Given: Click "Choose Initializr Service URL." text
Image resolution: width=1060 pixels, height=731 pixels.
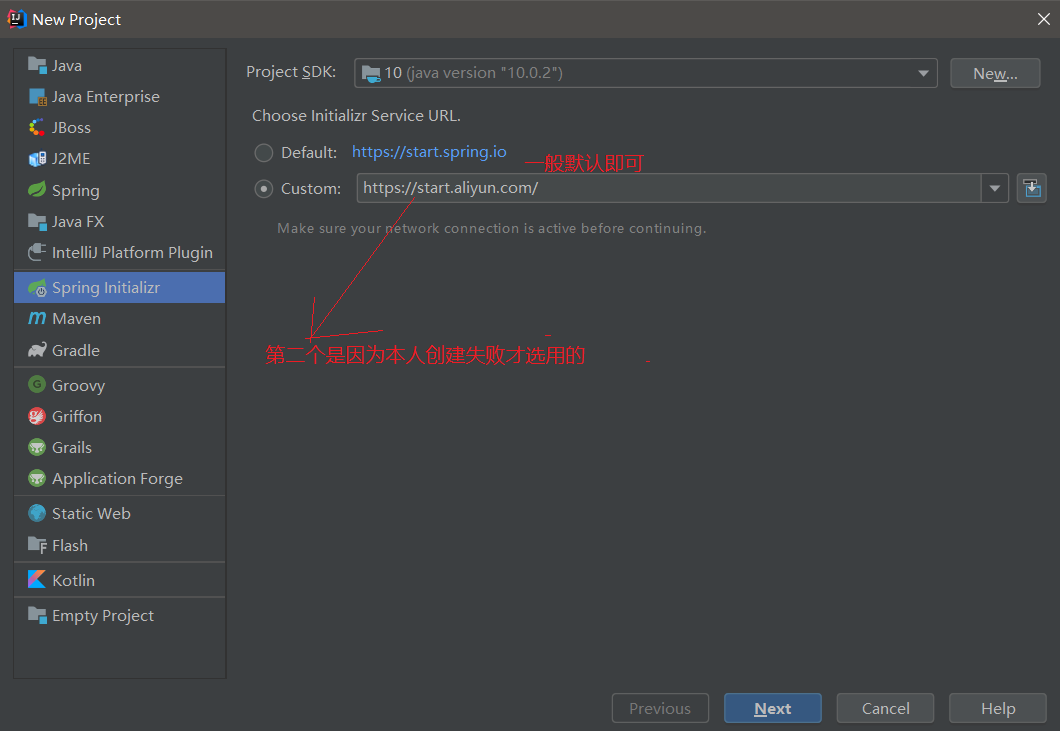Looking at the screenshot, I should pos(356,116).
